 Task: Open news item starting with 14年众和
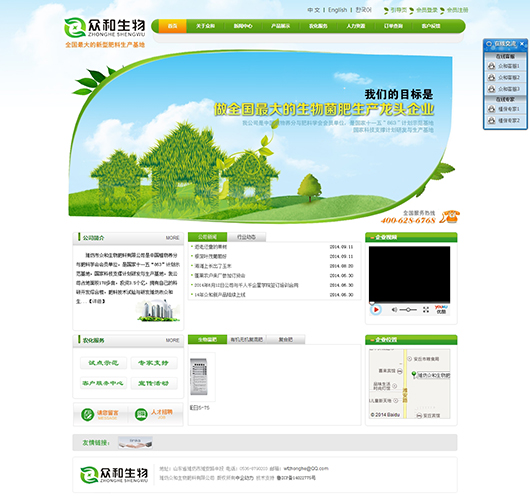[x=220, y=295]
